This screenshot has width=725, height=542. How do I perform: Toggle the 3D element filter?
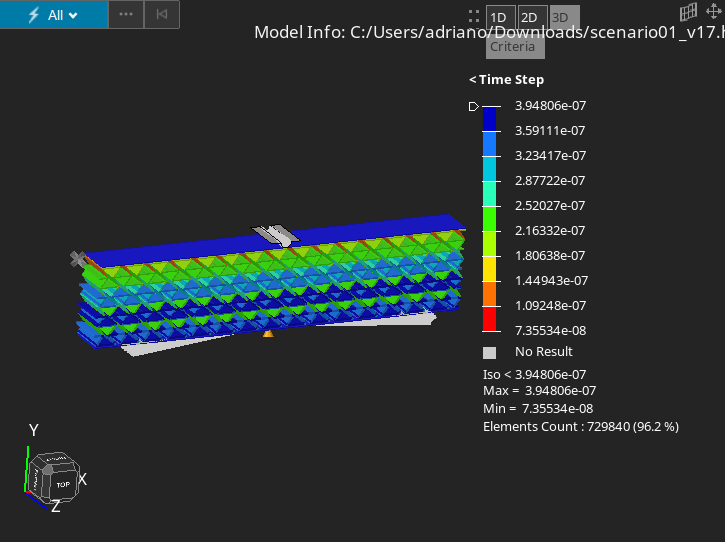(x=564, y=18)
